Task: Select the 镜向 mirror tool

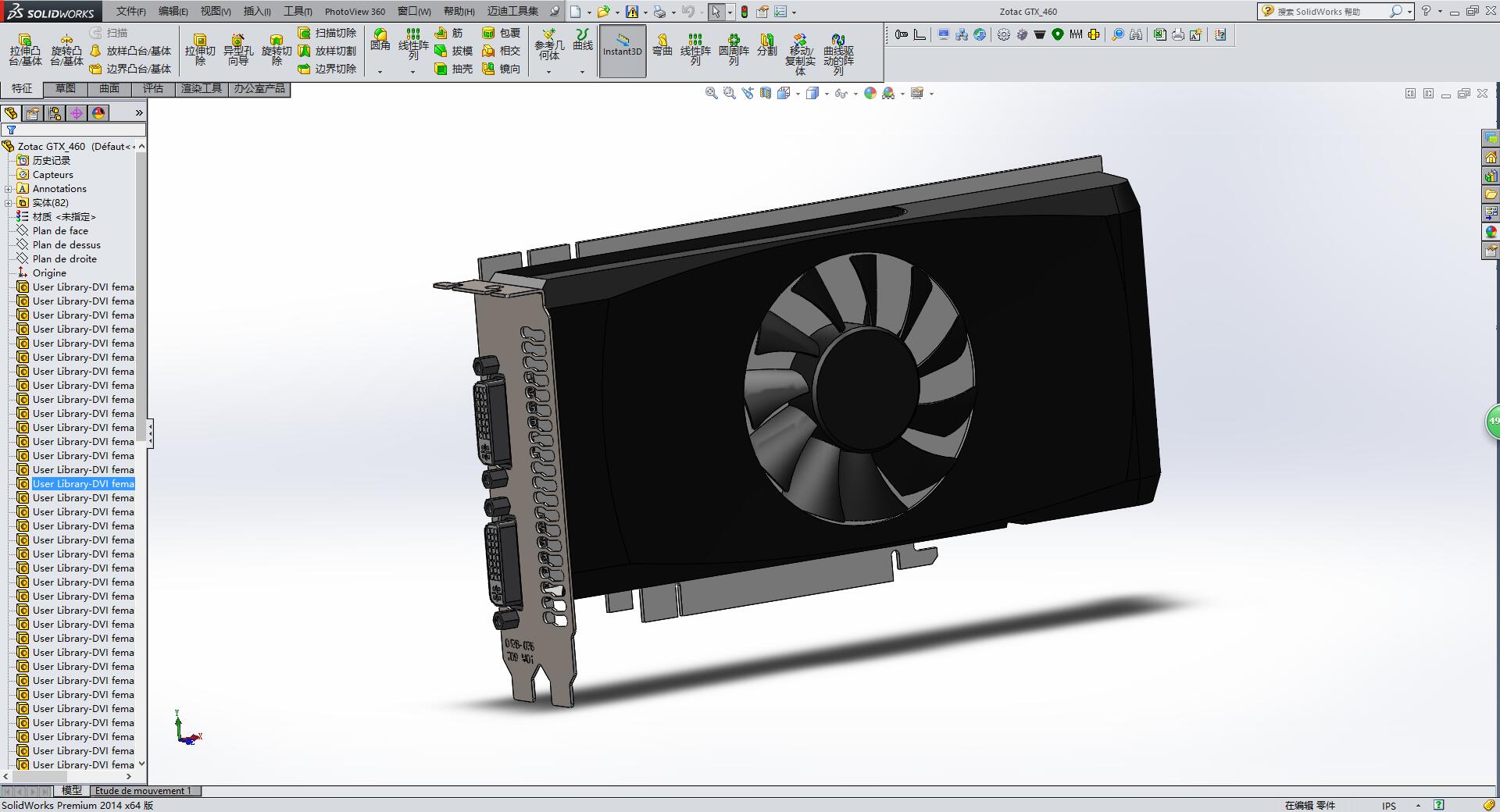Action: click(502, 69)
